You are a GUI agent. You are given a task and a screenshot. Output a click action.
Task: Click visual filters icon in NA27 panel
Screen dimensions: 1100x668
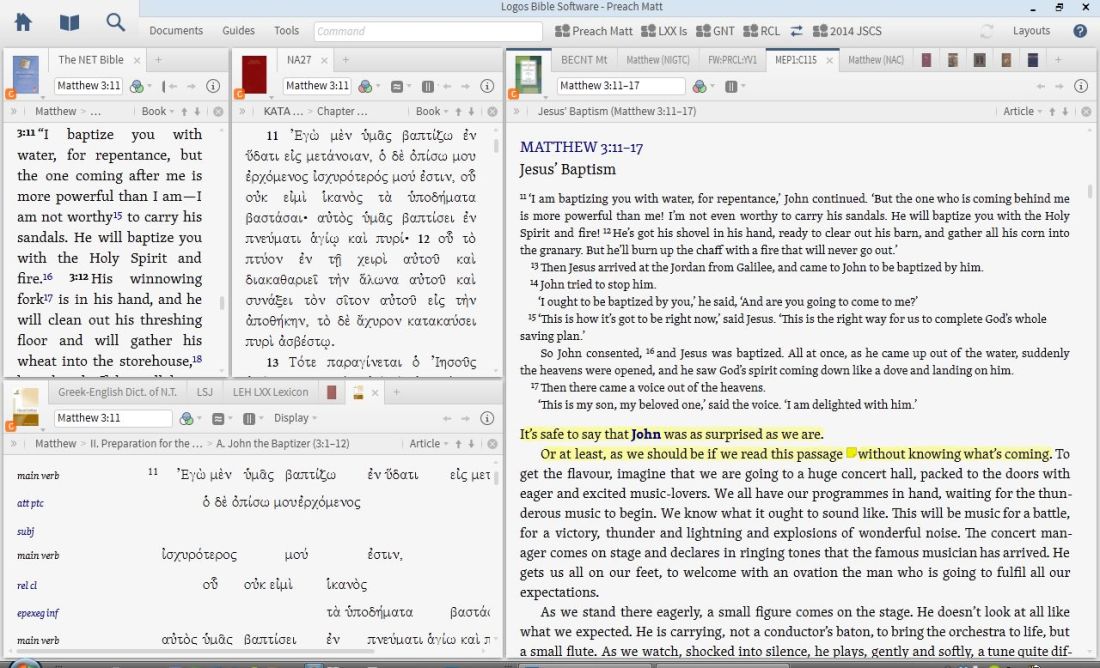coord(367,86)
